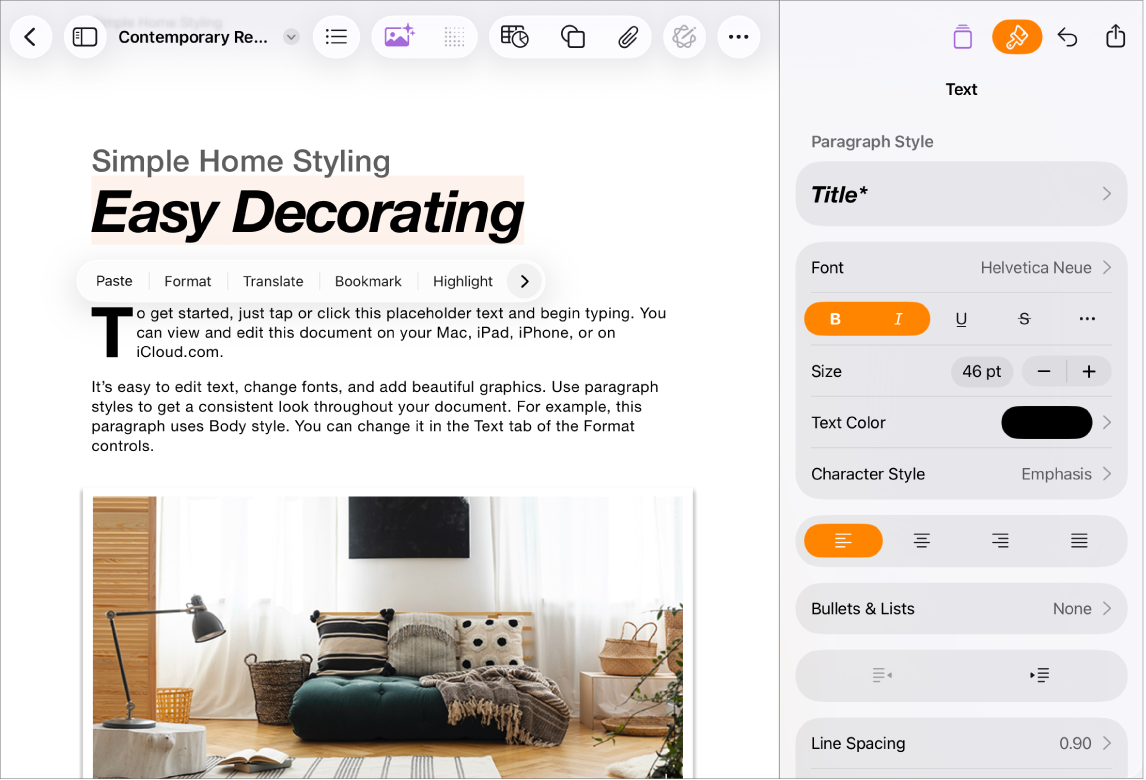1146x780 pixels.
Task: Open the table of contents view
Action: 336,36
